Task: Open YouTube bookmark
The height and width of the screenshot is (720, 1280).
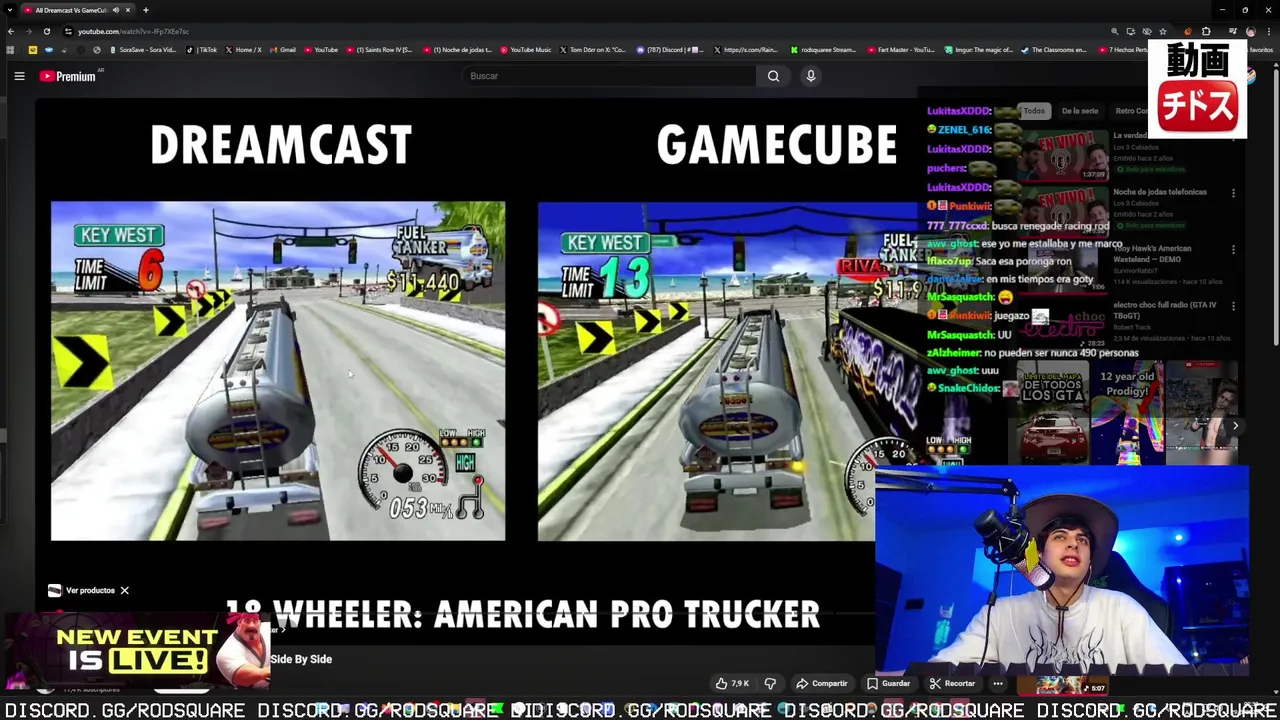Action: click(x=321, y=49)
